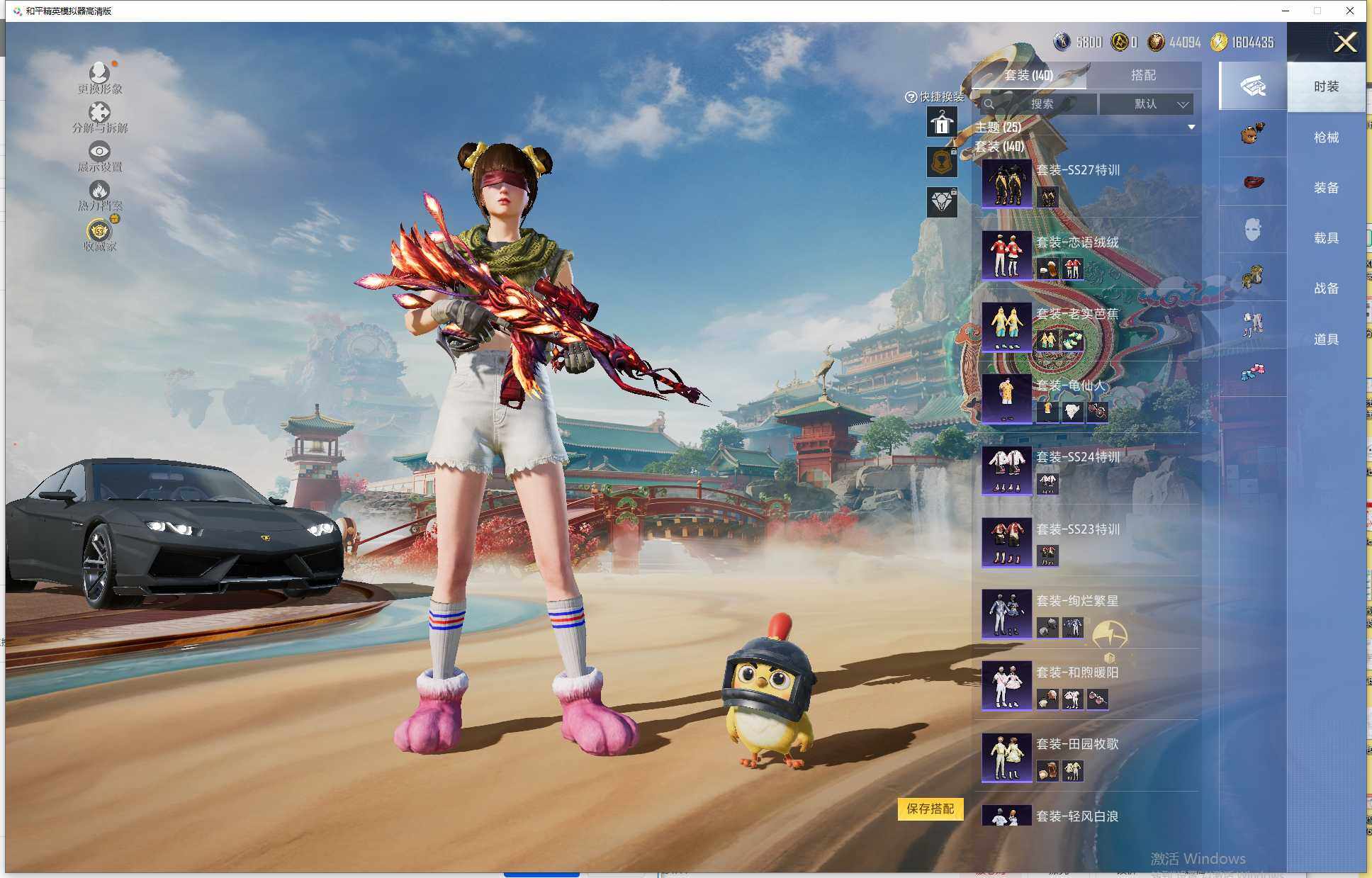The width and height of the screenshot is (1372, 878).
Task: Switch to the 搭配 tab
Action: tap(1143, 75)
